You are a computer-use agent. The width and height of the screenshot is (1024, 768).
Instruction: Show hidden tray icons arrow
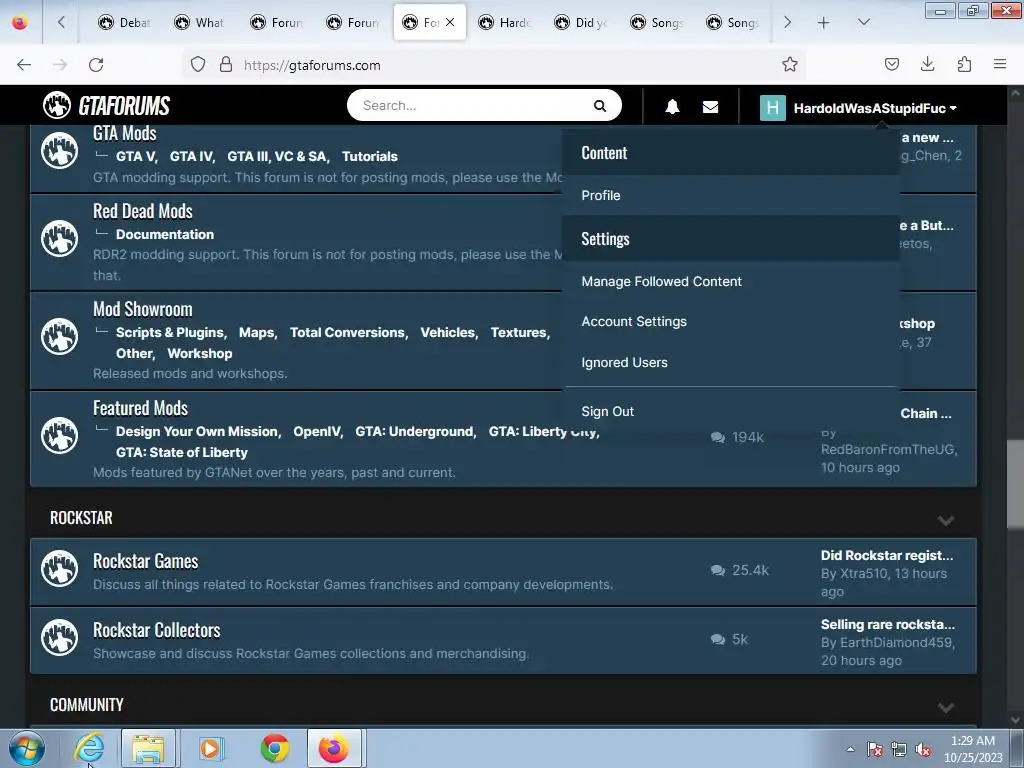tap(850, 749)
